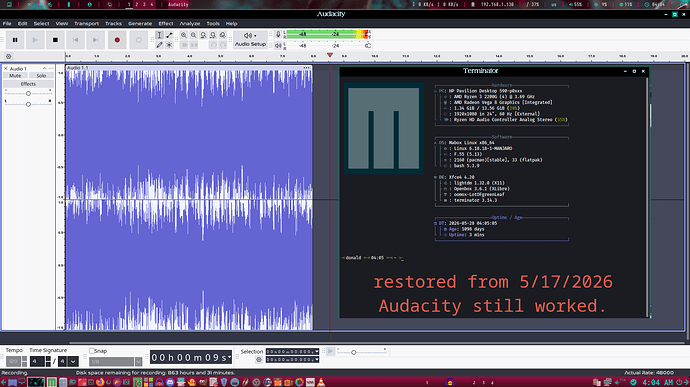Open the snap-to value dropdown
Image resolution: width=690 pixels, height=387 pixels.
pyautogui.click(x=138, y=361)
